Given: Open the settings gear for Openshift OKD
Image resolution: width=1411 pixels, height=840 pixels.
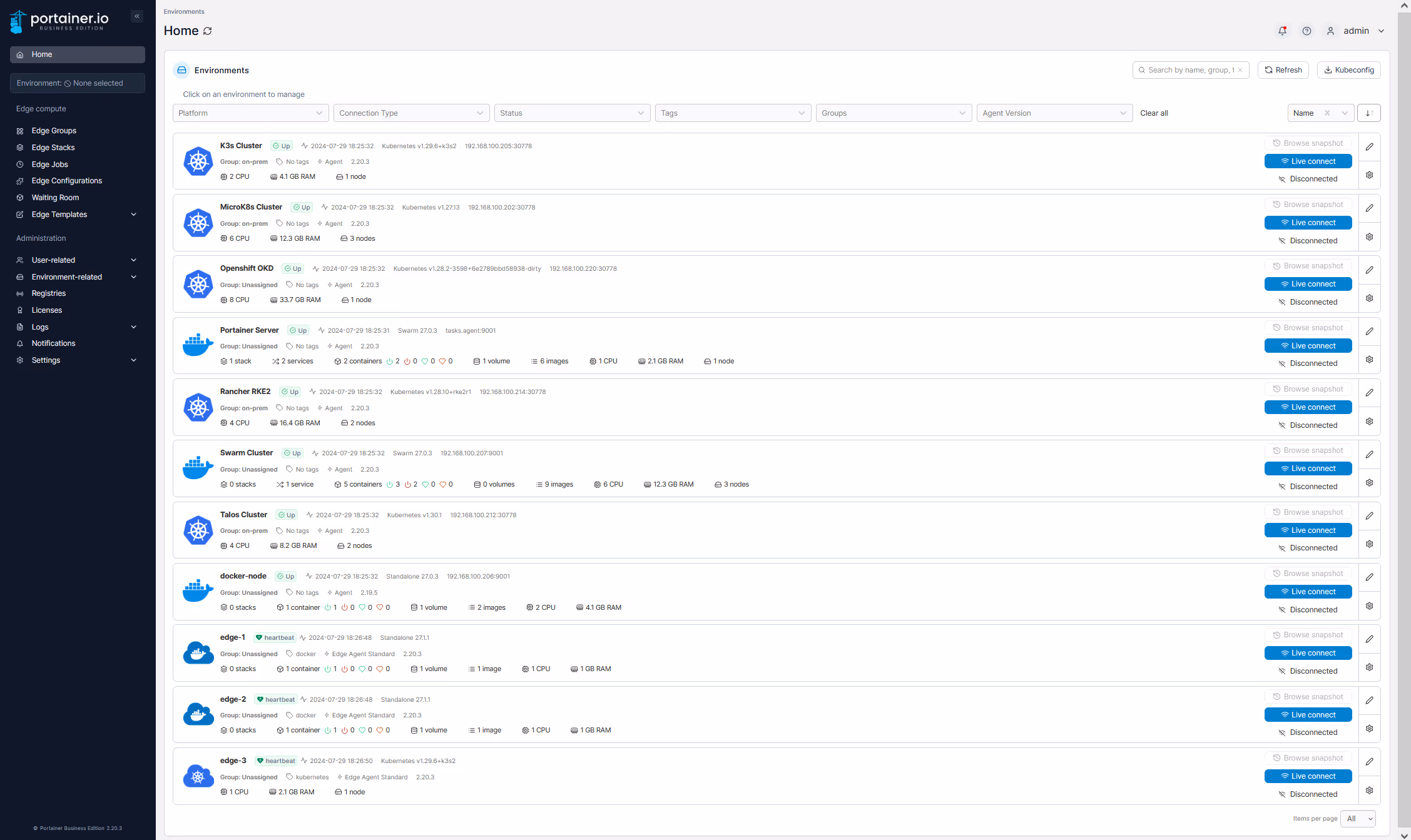Looking at the screenshot, I should point(1369,298).
